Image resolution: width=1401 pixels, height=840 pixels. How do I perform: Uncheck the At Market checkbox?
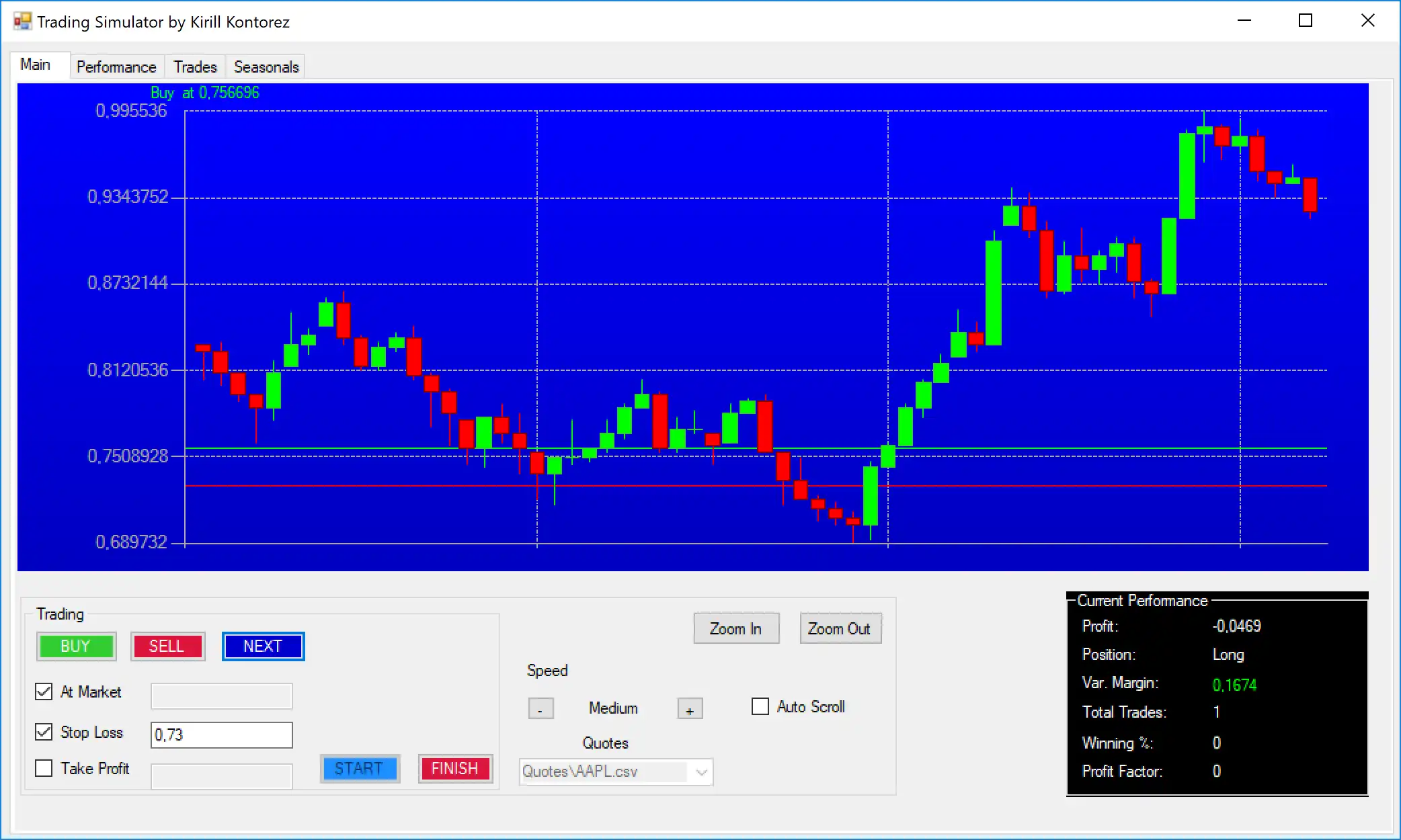click(44, 691)
